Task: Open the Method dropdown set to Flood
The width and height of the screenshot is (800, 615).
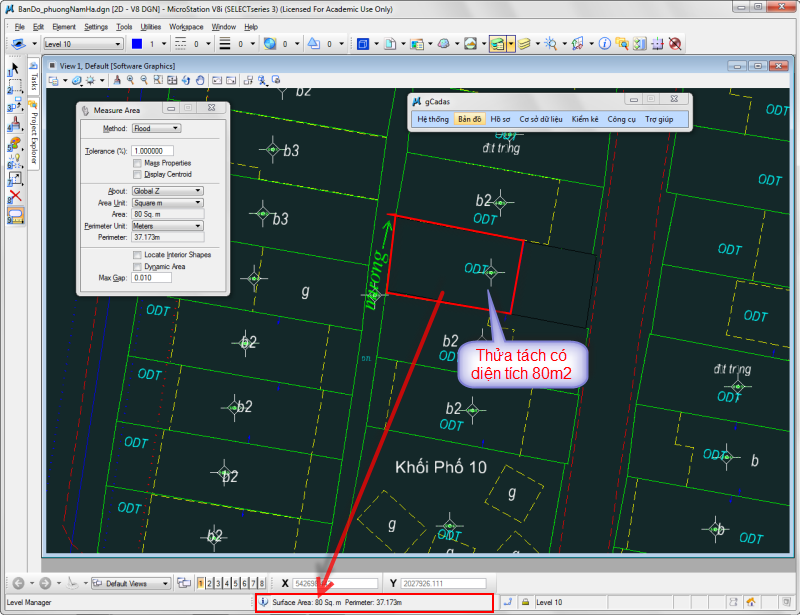Action: [156, 128]
